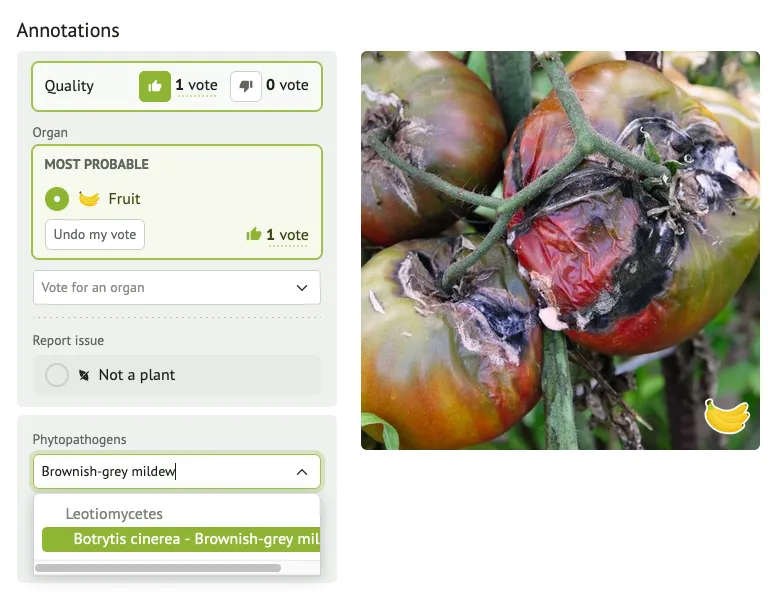The width and height of the screenshot is (779, 604).
Task: Open the 1 vote quality upvote link
Action: point(197,85)
